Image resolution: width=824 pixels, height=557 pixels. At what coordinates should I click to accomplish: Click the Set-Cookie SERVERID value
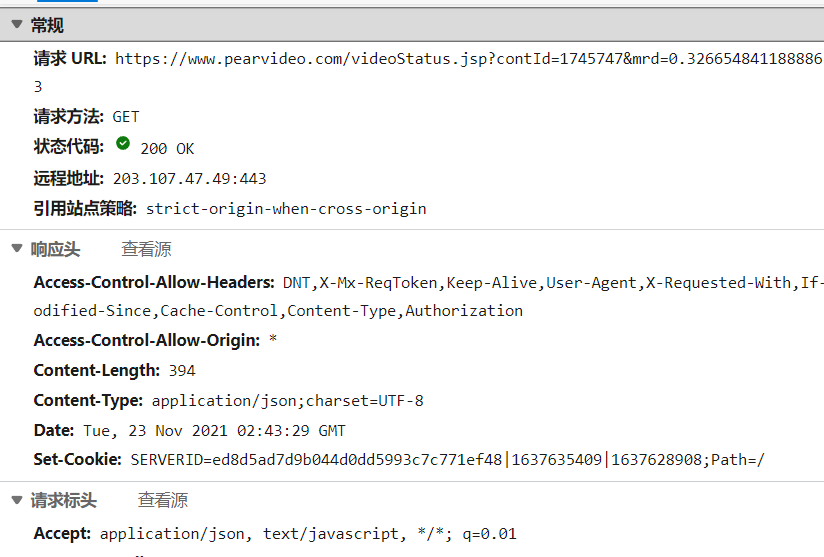click(448, 460)
